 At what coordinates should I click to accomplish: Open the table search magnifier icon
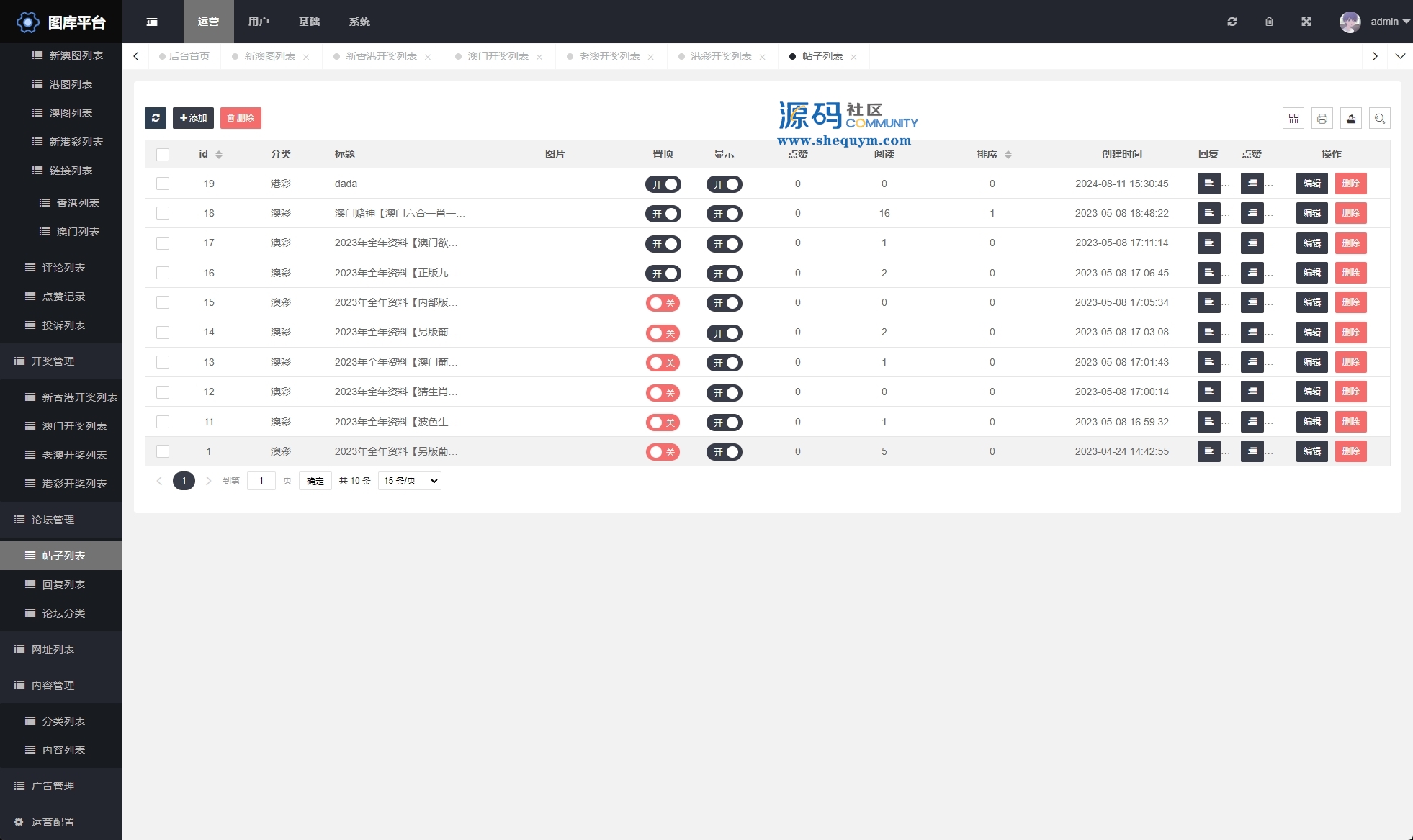click(1380, 118)
